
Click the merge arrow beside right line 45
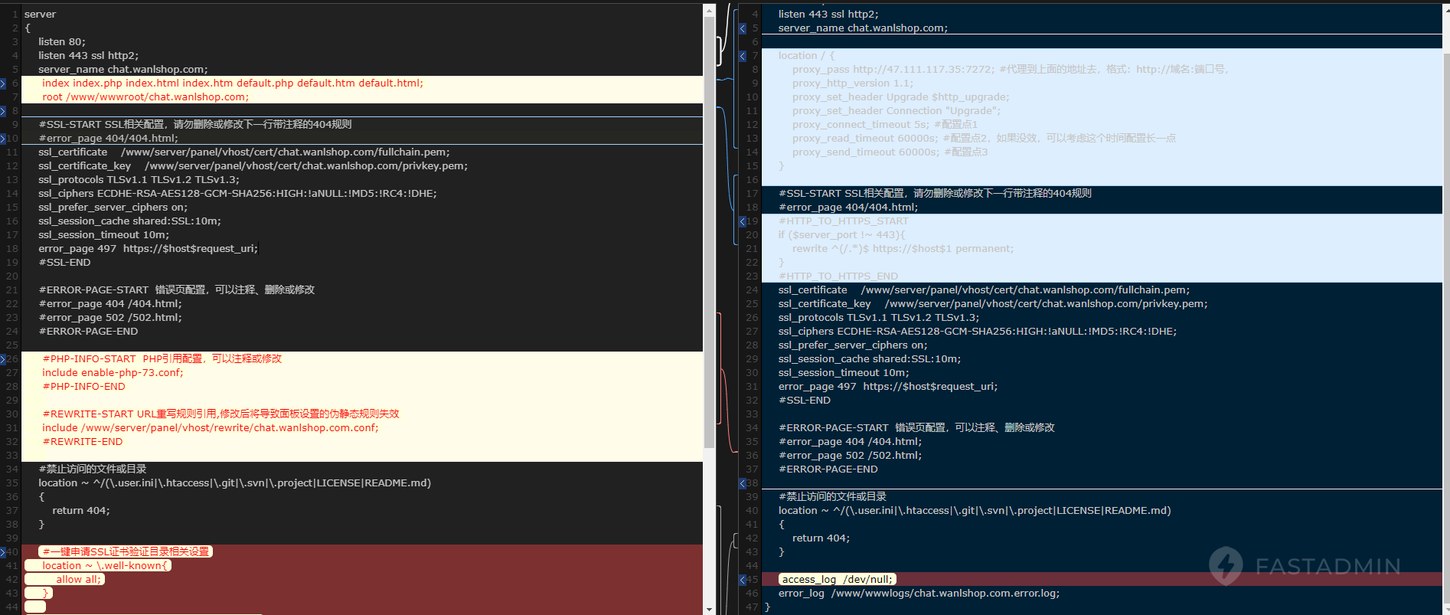tap(742, 579)
